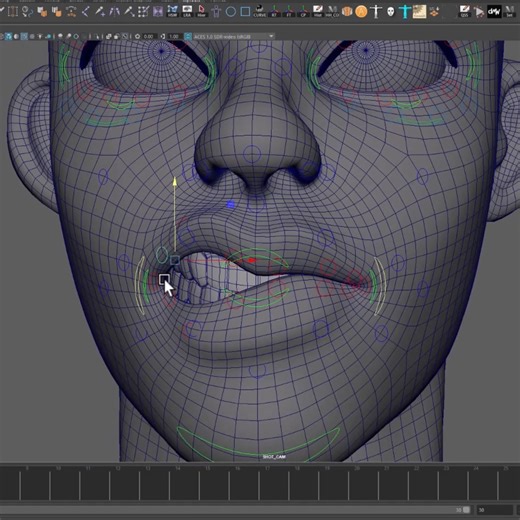Toggle the view transform icon beside ACES
Viewport: 520px width, 520px height.
pyautogui.click(x=188, y=36)
